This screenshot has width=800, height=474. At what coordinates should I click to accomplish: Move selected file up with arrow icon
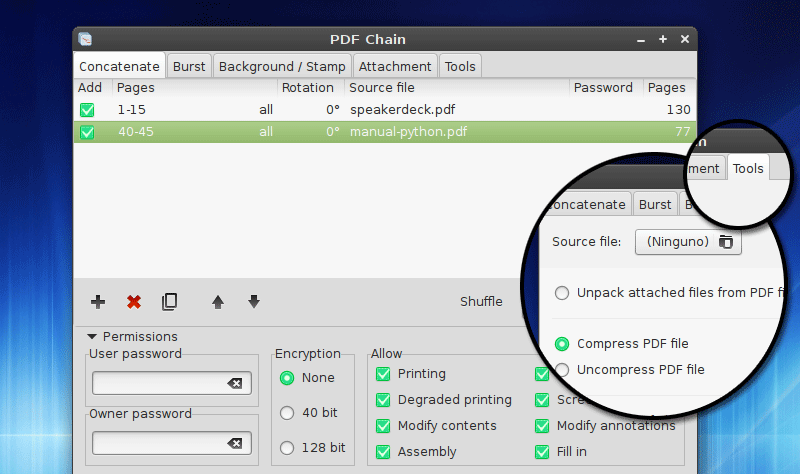(218, 302)
